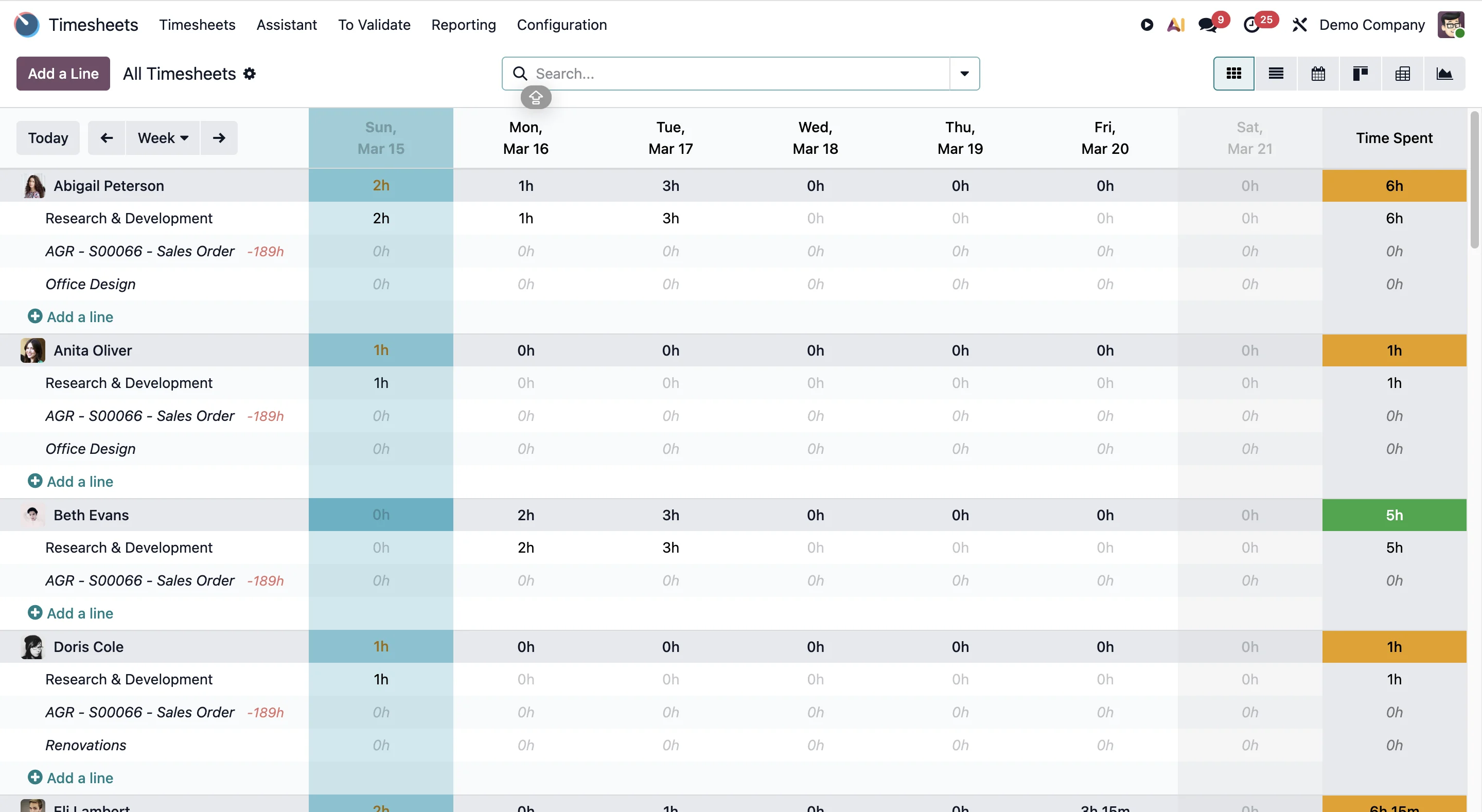1482x812 pixels.
Task: Click Abigail's Tuesday 3h Research & Development cell
Action: (x=670, y=219)
